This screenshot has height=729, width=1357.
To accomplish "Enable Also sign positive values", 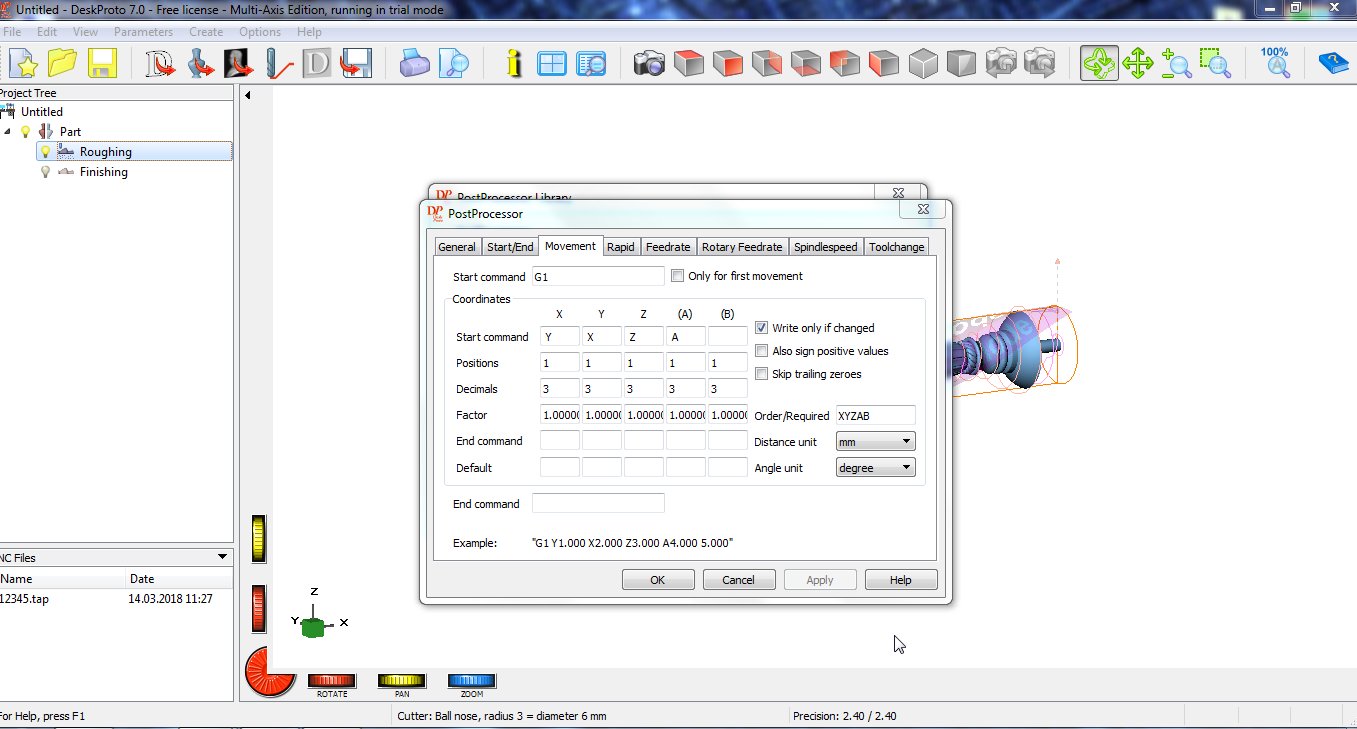I will click(762, 351).
